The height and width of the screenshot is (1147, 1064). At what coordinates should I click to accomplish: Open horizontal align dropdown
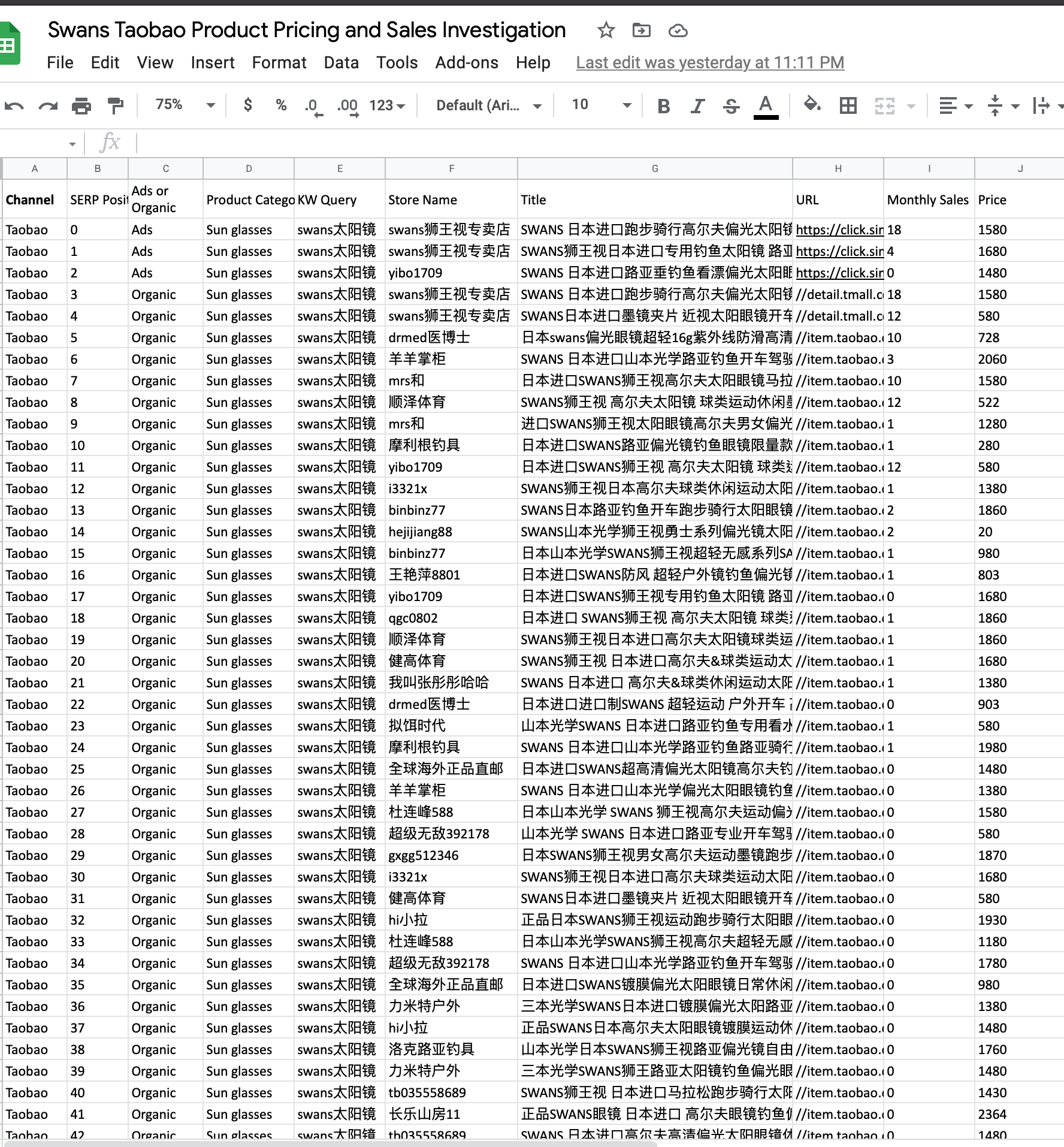(x=956, y=106)
